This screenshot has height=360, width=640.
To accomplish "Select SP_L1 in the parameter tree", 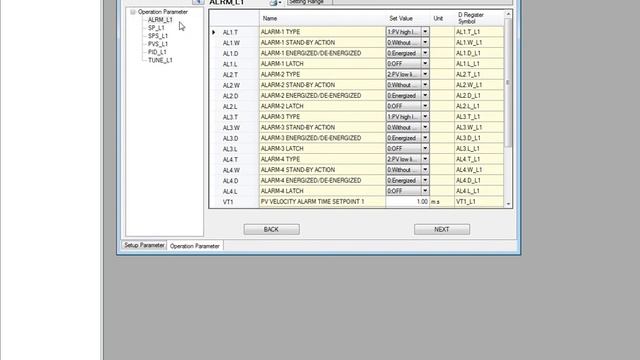I will pyautogui.click(x=156, y=28).
